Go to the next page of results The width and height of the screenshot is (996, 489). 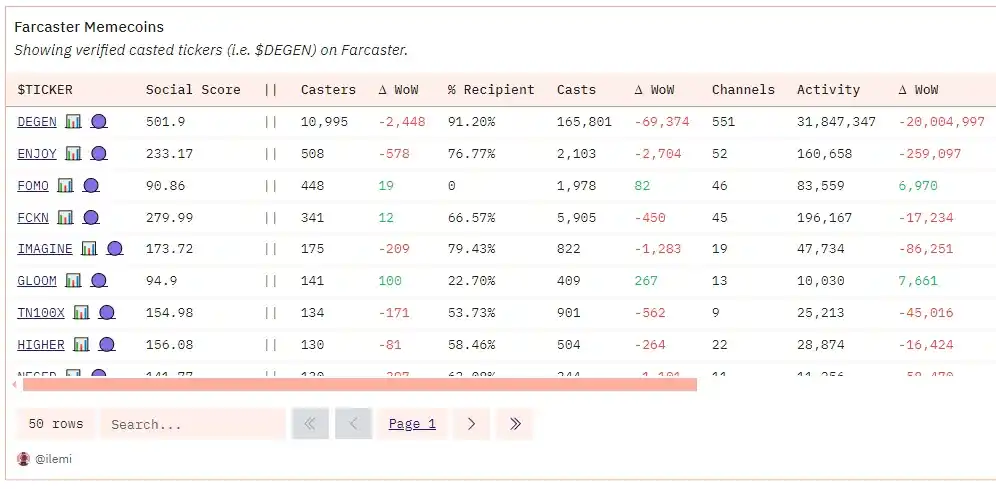(x=471, y=424)
